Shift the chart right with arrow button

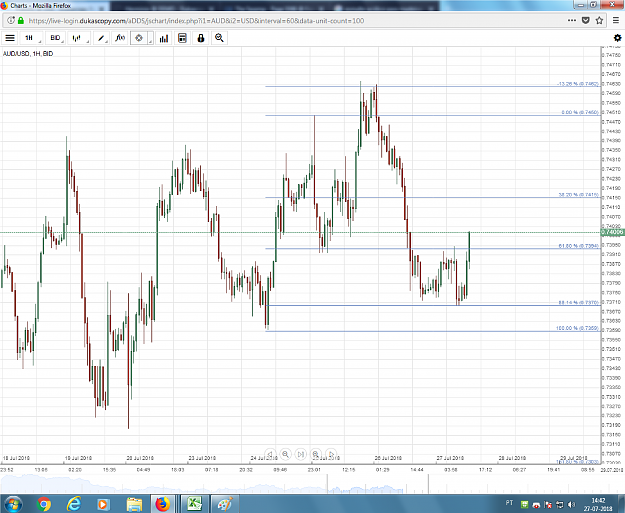coord(331,454)
